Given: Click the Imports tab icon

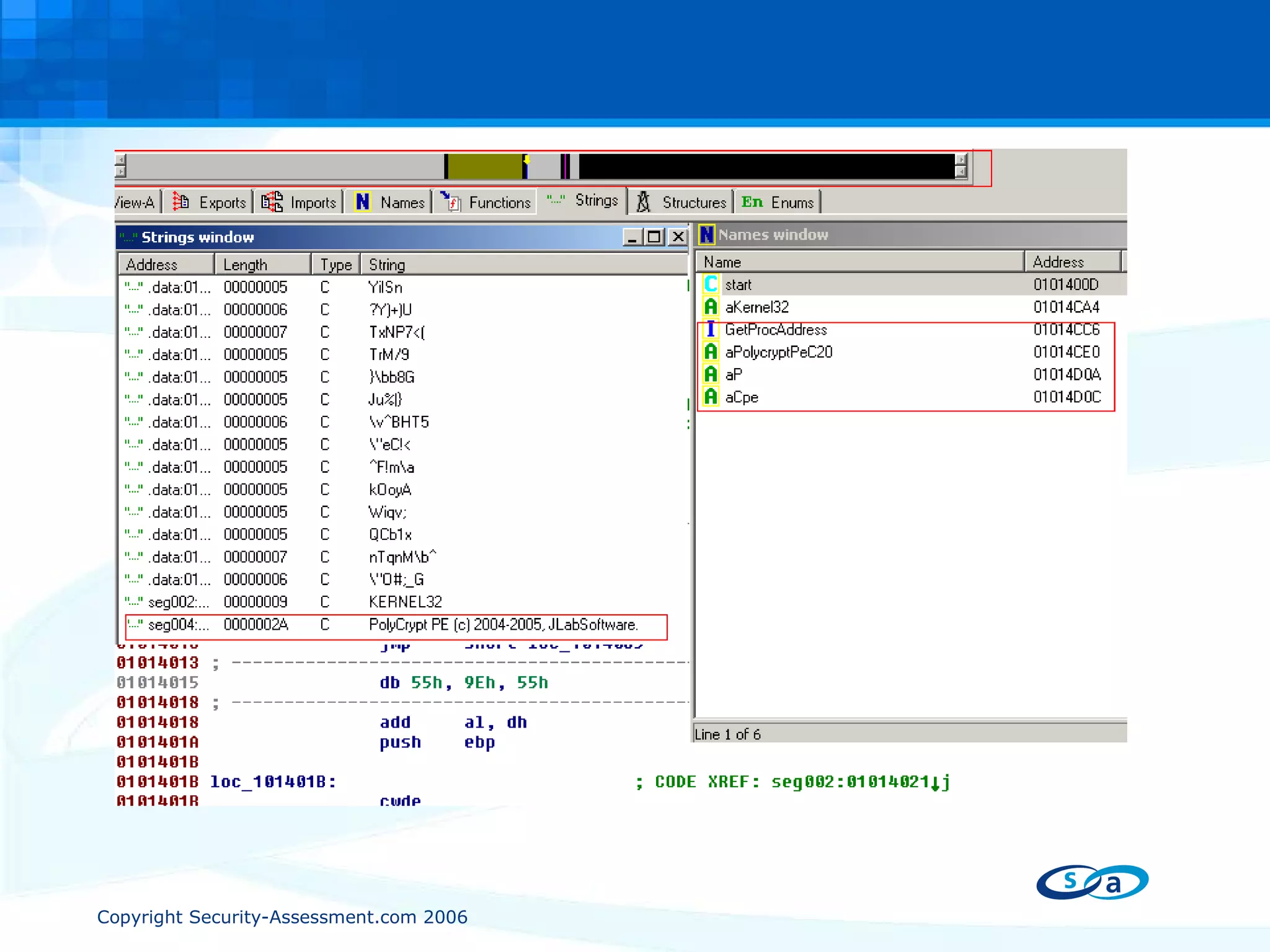Looking at the screenshot, I should click(x=272, y=202).
